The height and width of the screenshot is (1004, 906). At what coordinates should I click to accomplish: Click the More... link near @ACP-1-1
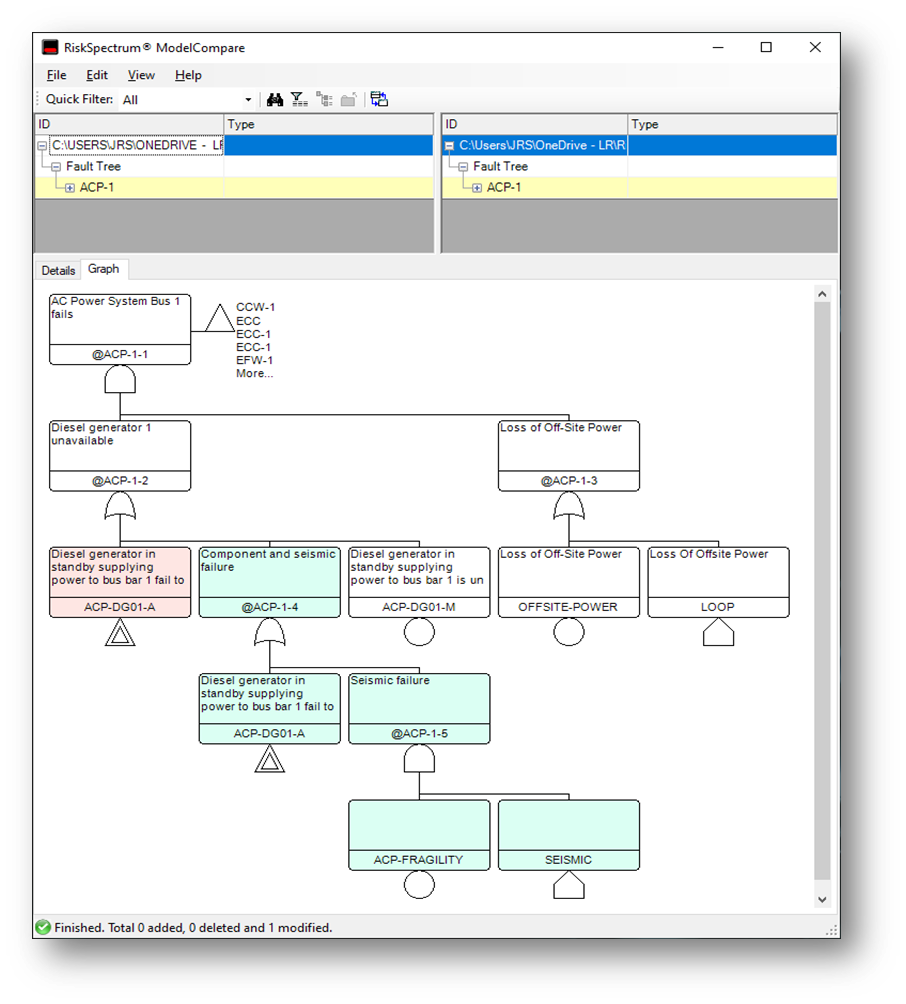(x=254, y=374)
